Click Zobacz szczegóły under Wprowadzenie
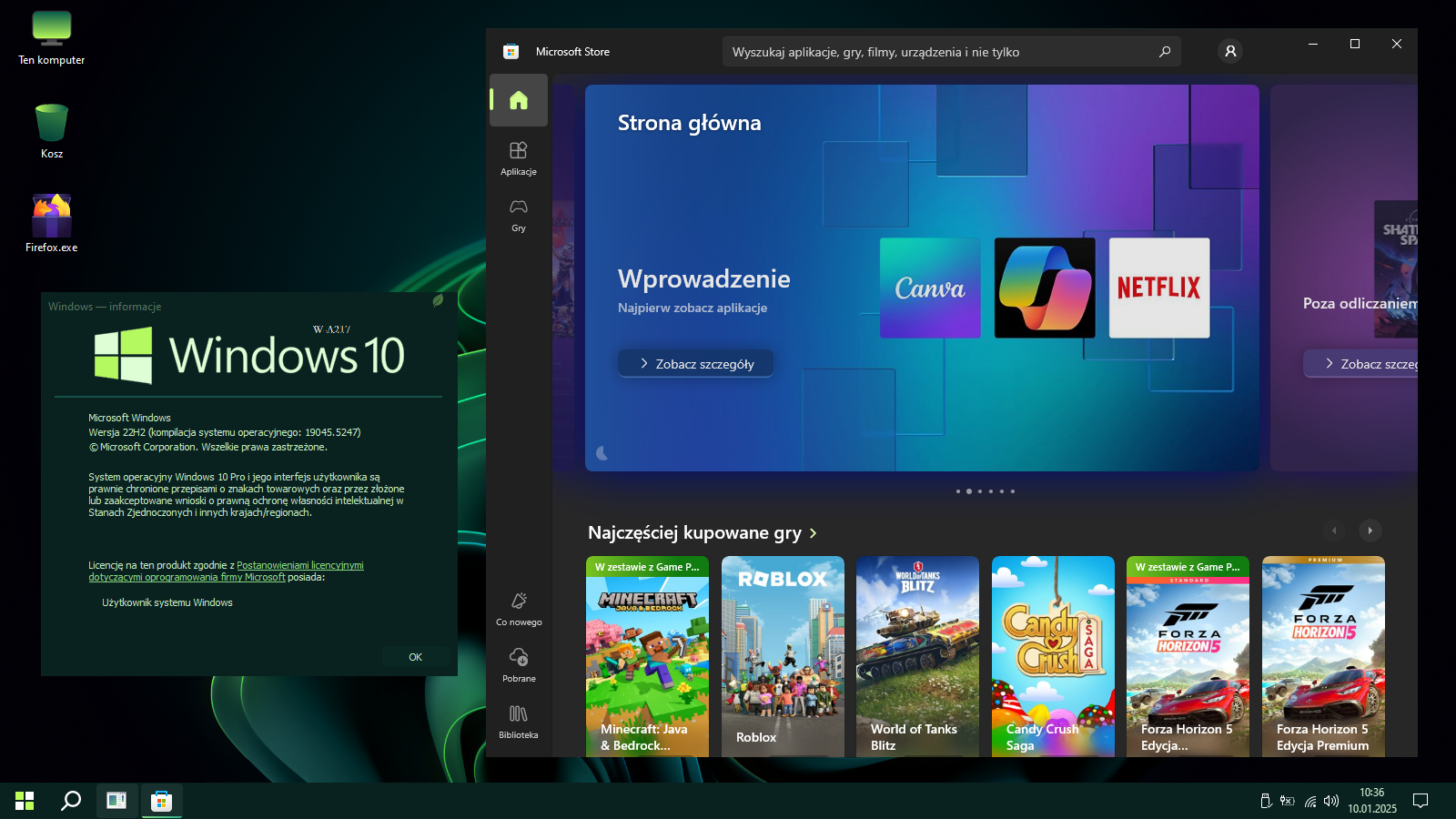This screenshot has height=819, width=1456. (696, 364)
